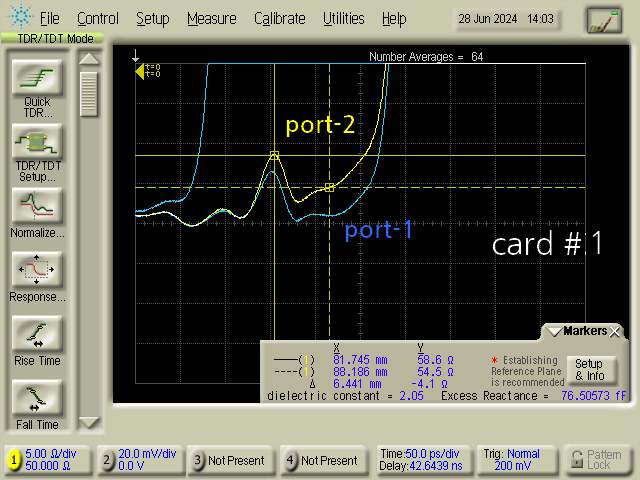Viewport: 640px width, 480px height.
Task: Open the Normalize function
Action: 37,206
